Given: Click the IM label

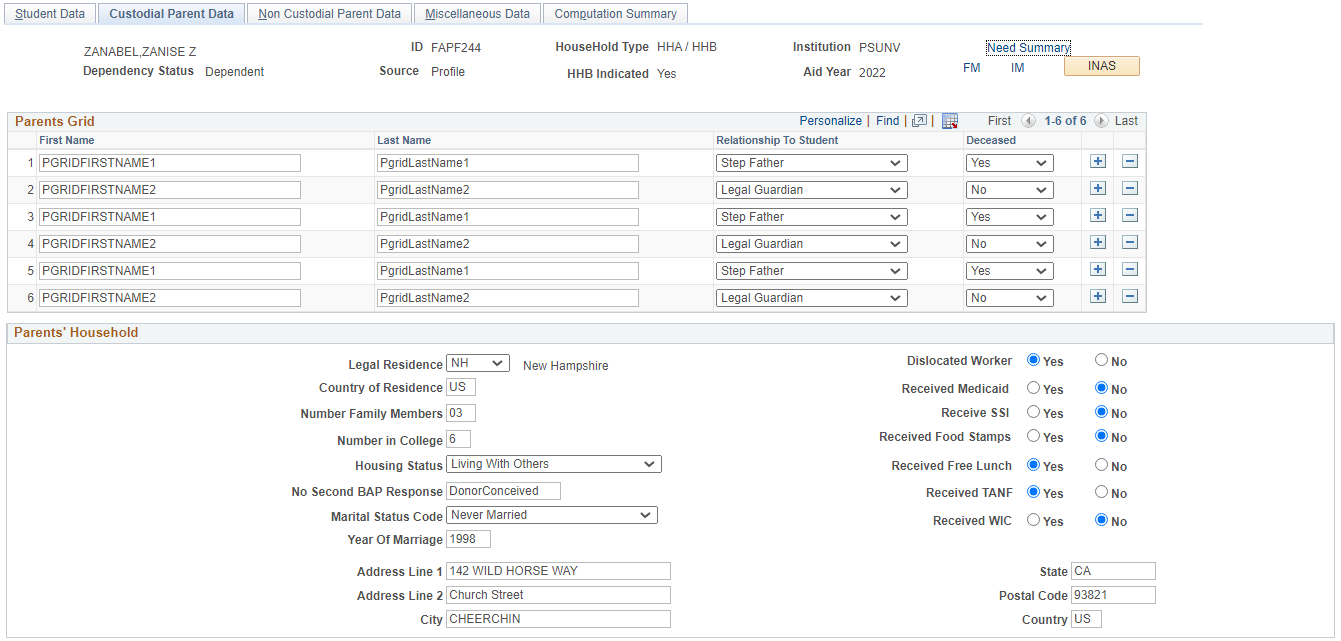Looking at the screenshot, I should (x=1017, y=68).
